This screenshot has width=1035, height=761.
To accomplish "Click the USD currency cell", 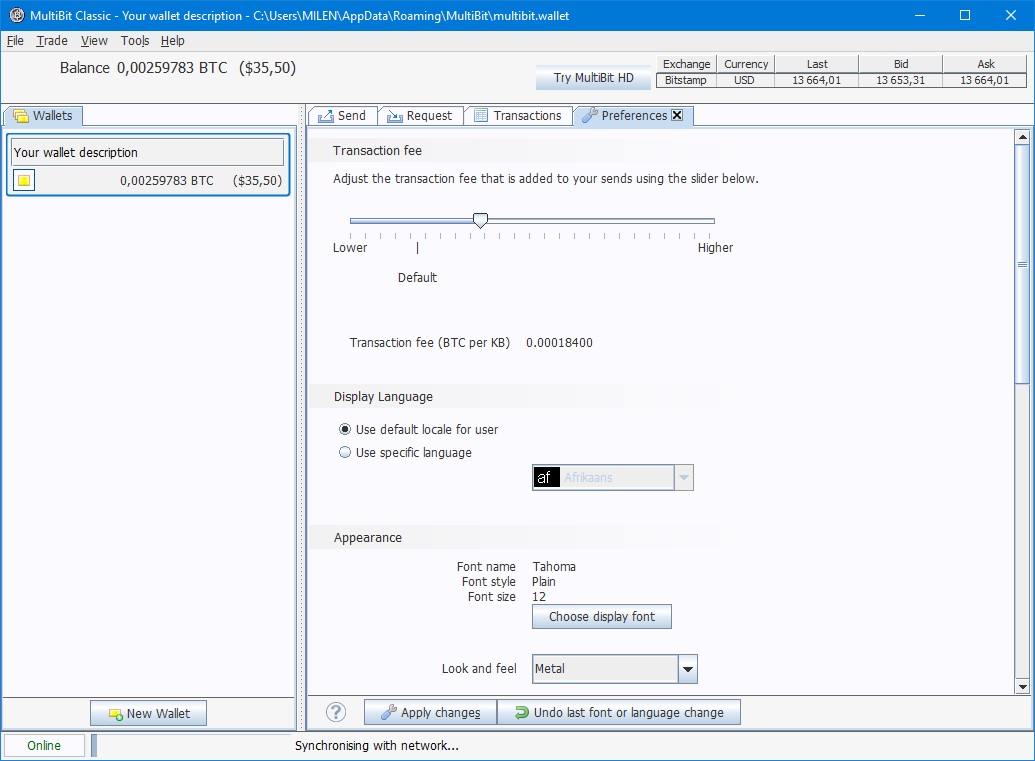I will point(745,80).
